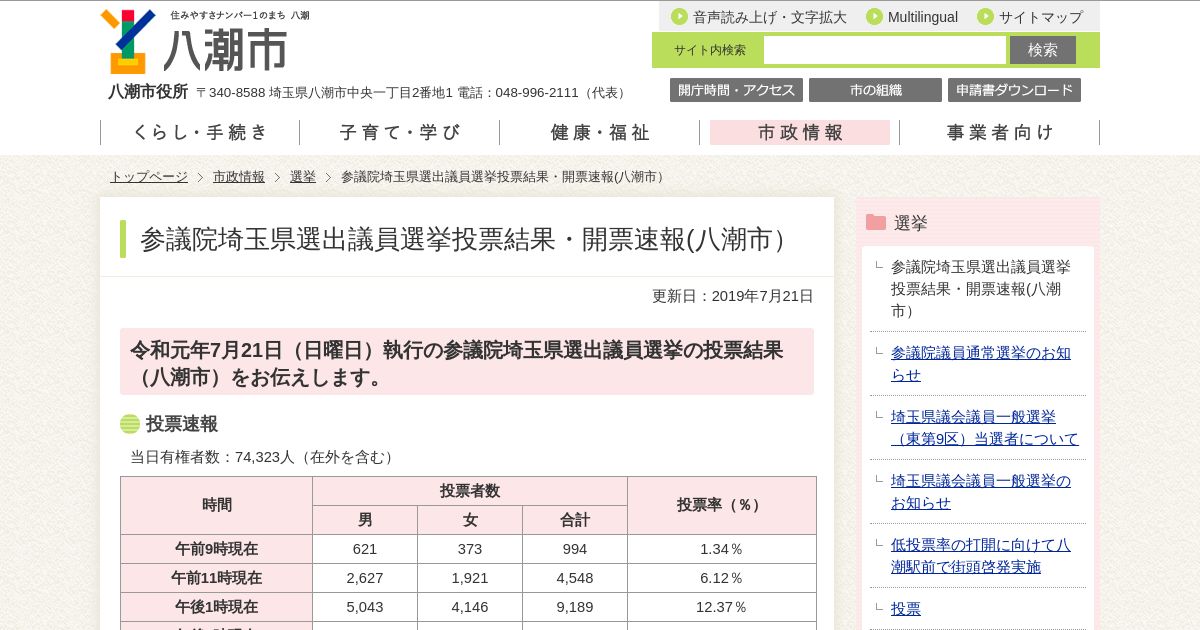This screenshot has height=630, width=1200.
Task: Click cell value 1.34％
Action: tap(722, 549)
